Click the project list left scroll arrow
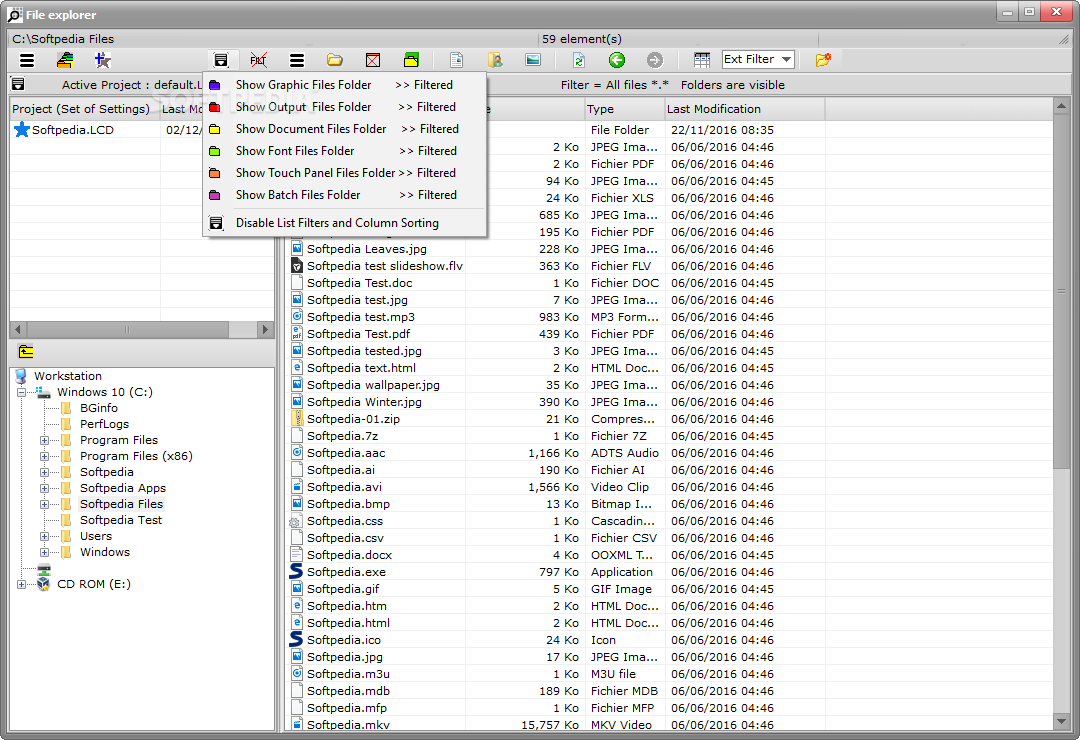Image resolution: width=1080 pixels, height=740 pixels. click(18, 329)
